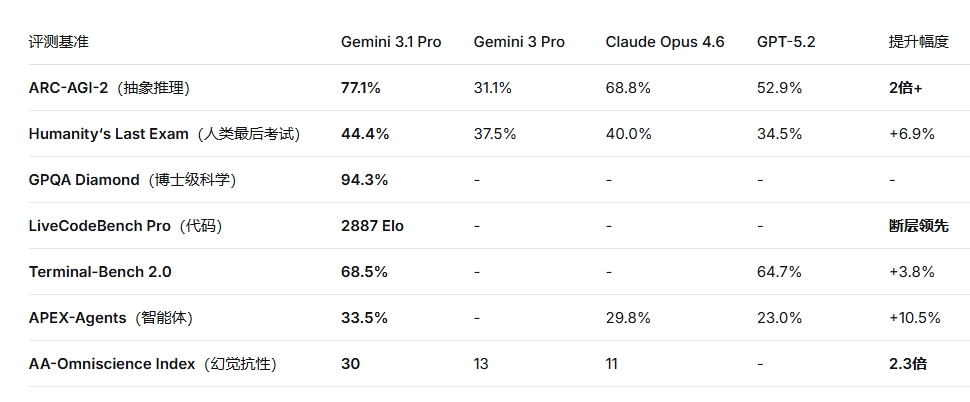
Task: Click the 94.3% GPQA Diamond score
Action: pos(364,180)
